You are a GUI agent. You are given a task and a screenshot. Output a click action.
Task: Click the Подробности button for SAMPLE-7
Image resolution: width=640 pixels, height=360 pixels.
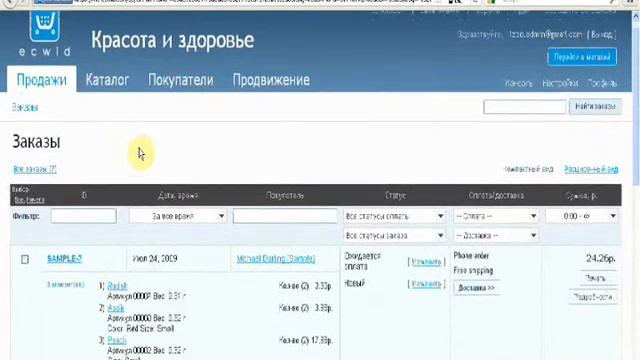(593, 297)
